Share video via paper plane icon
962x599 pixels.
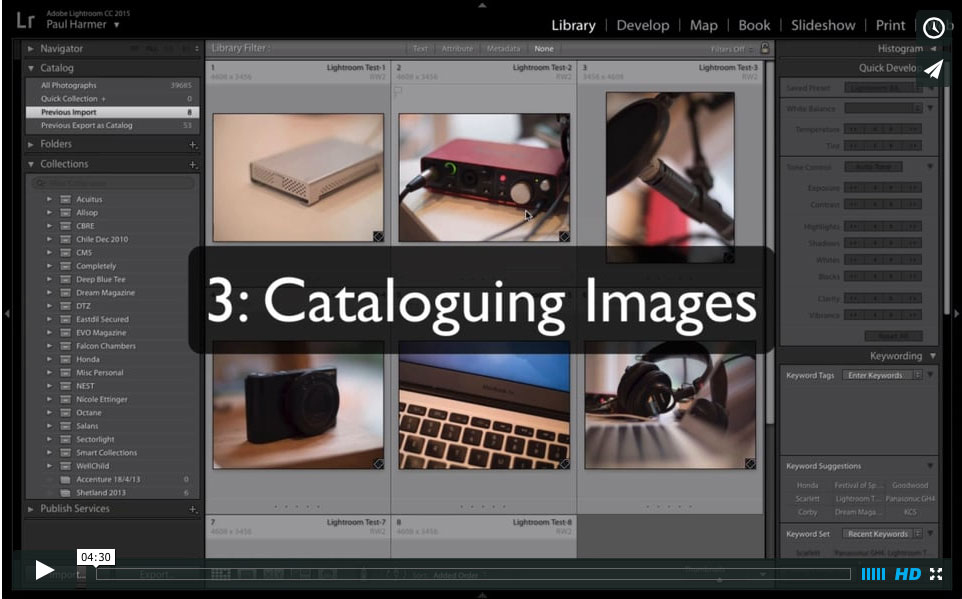933,70
